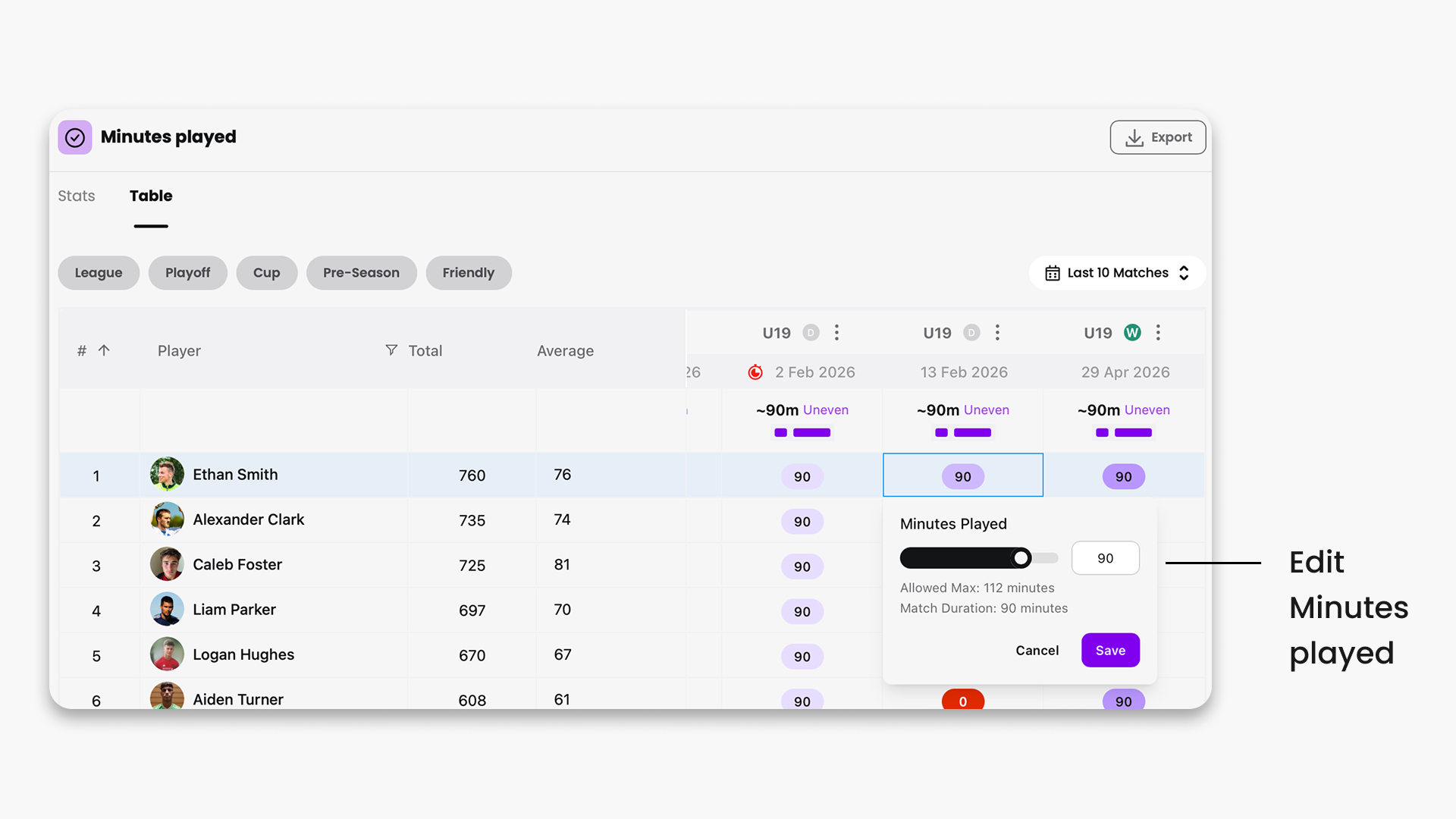
Task: Click the Uneven label under the 2 Feb match
Action: coord(826,410)
